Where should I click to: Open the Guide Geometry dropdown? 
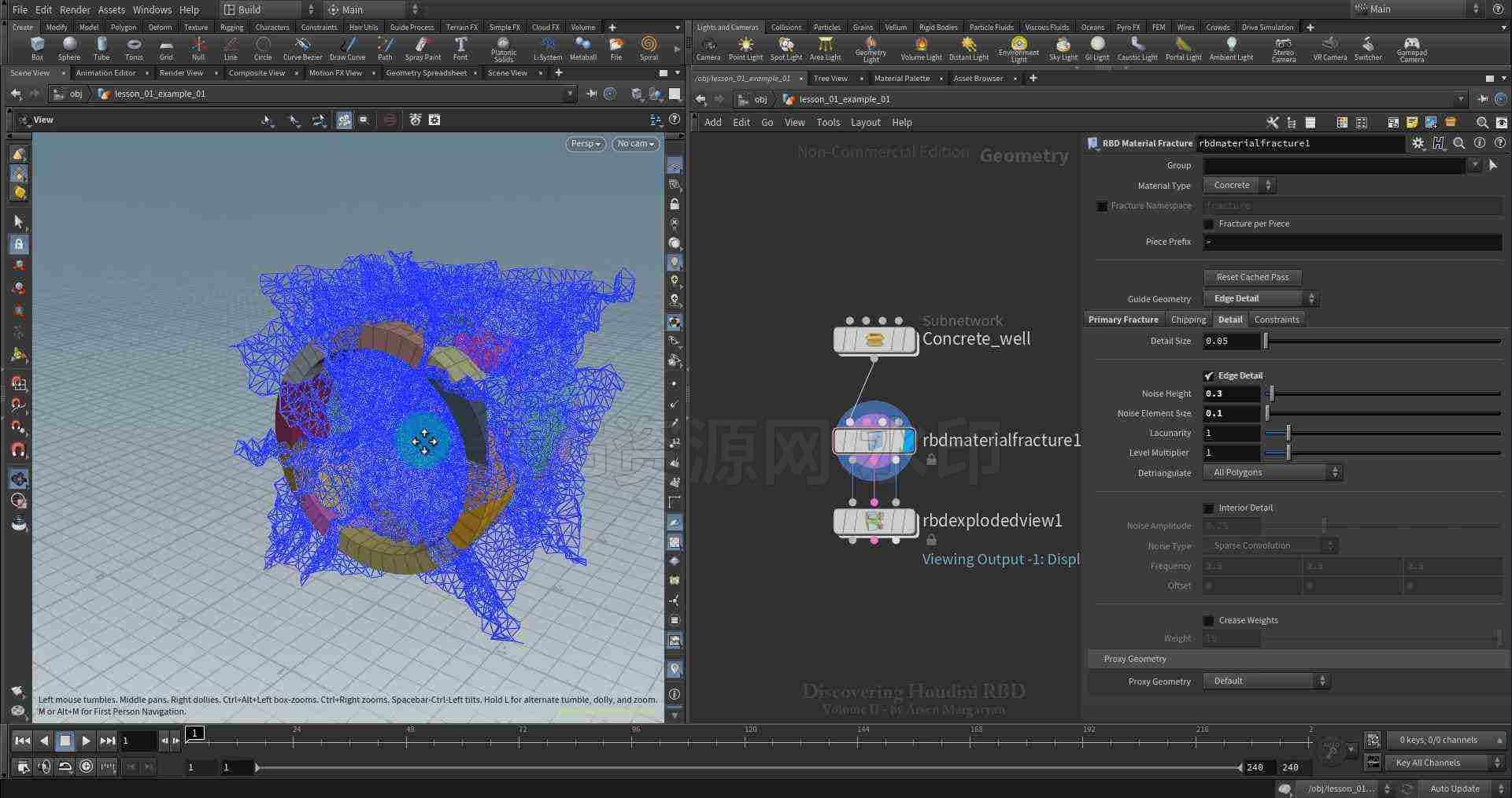click(1260, 299)
